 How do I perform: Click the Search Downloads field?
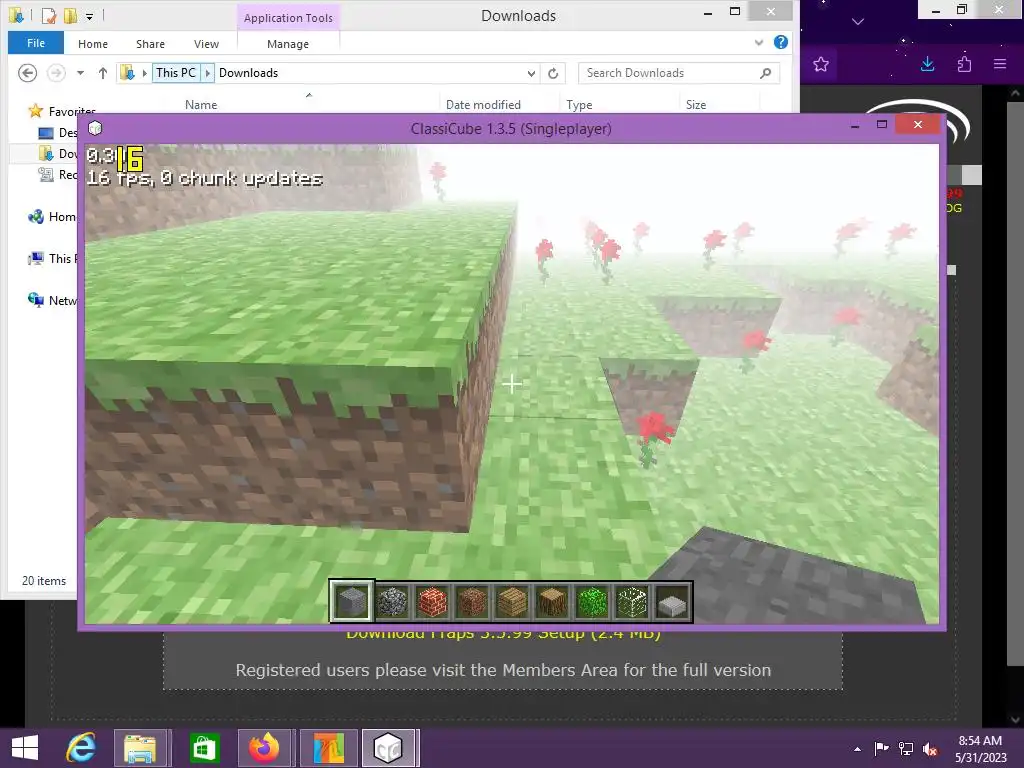(679, 73)
